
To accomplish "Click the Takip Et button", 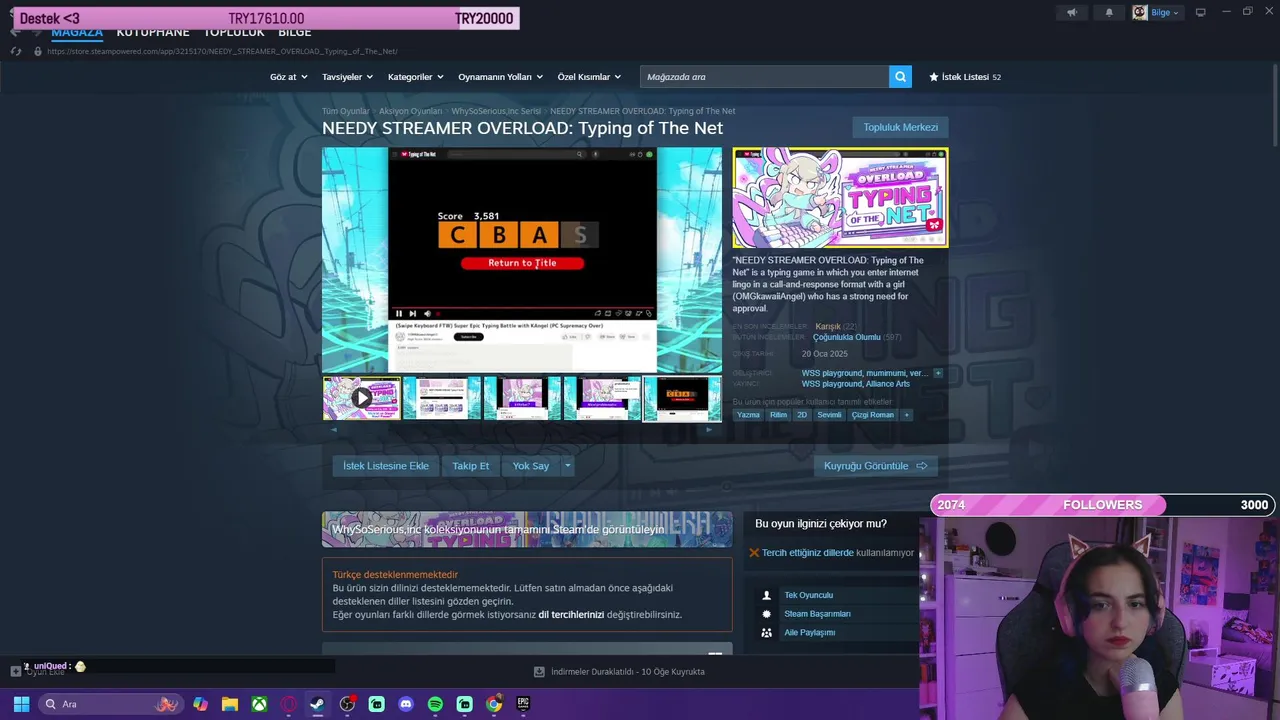I will point(470,466).
